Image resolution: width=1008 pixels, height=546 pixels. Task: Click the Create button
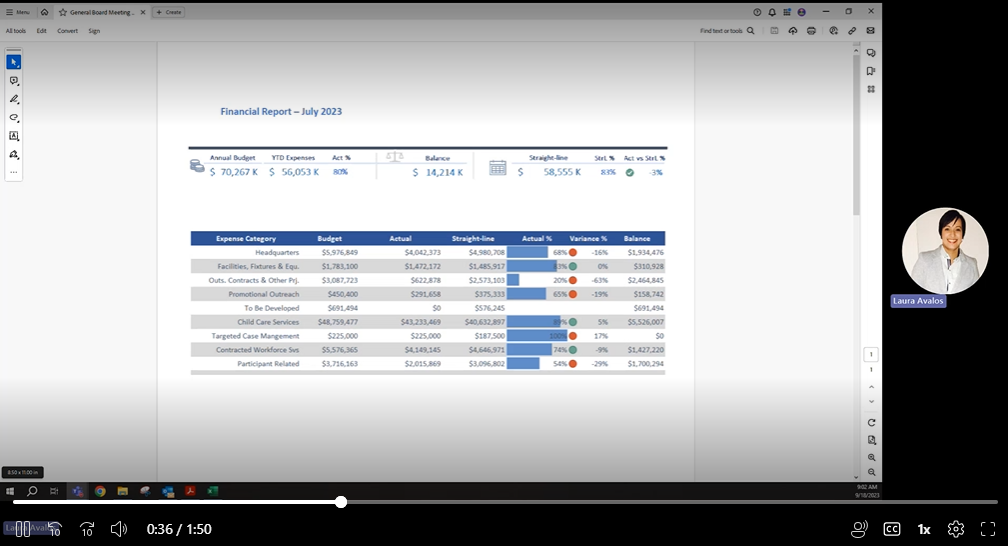169,12
